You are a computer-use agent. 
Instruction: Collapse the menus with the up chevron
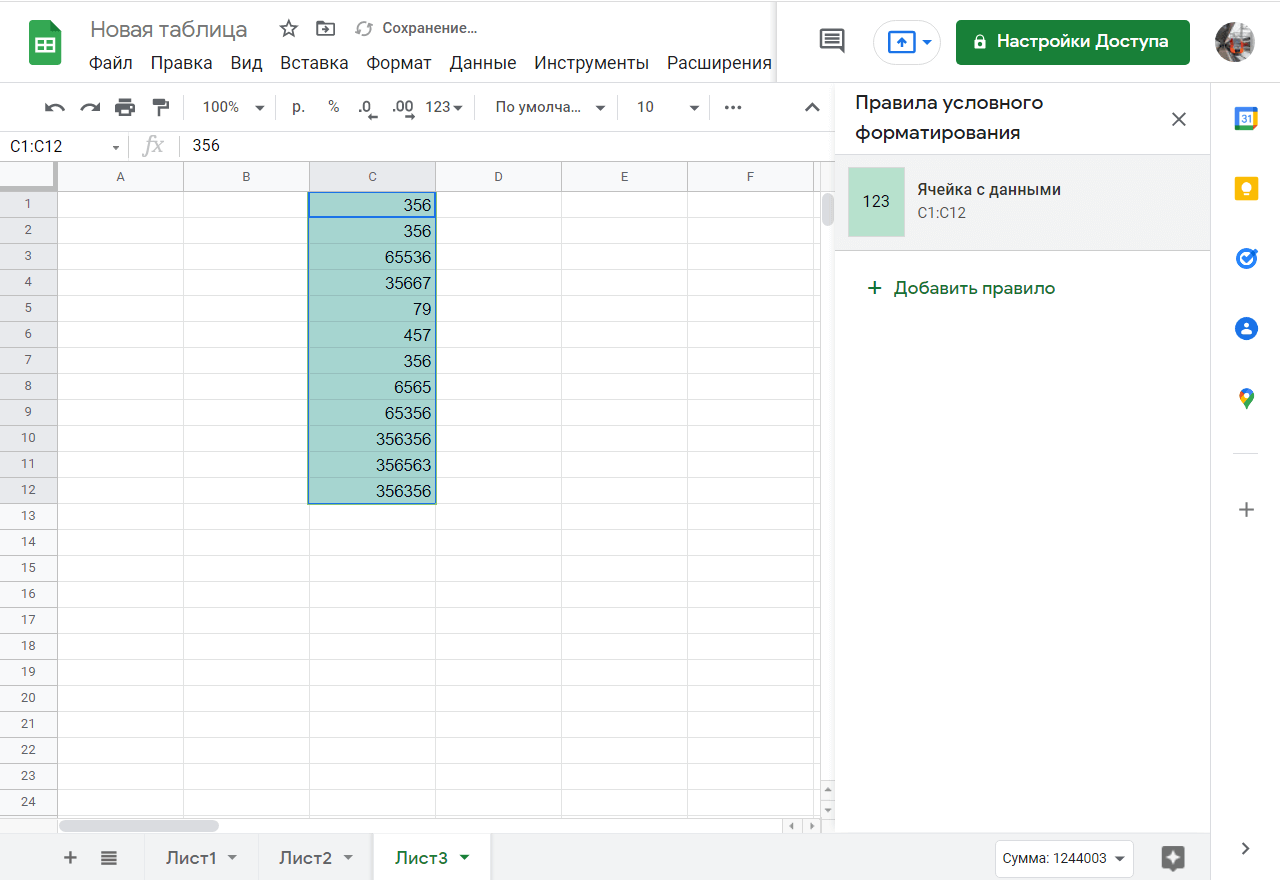812,107
